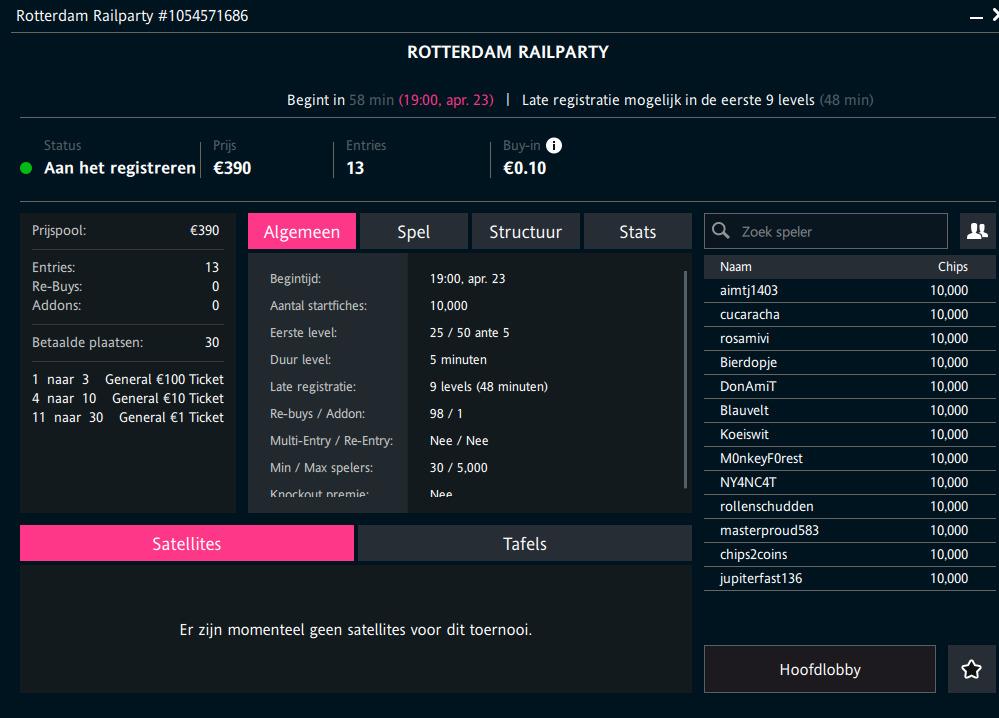Image resolution: width=999 pixels, height=718 pixels.
Task: Open the Buy-in info tooltip
Action: pyautogui.click(x=556, y=145)
